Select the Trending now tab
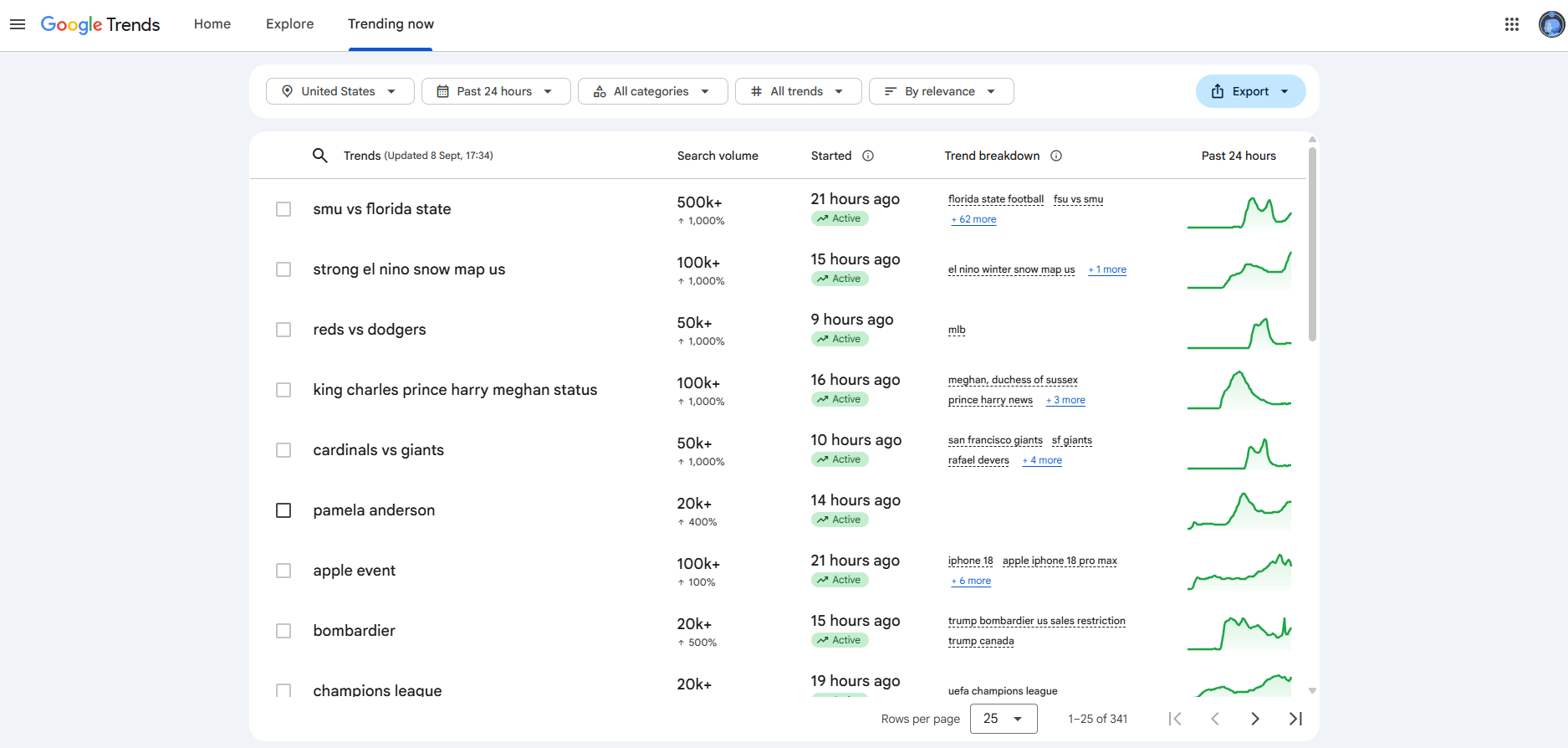The image size is (1568, 748). (391, 24)
